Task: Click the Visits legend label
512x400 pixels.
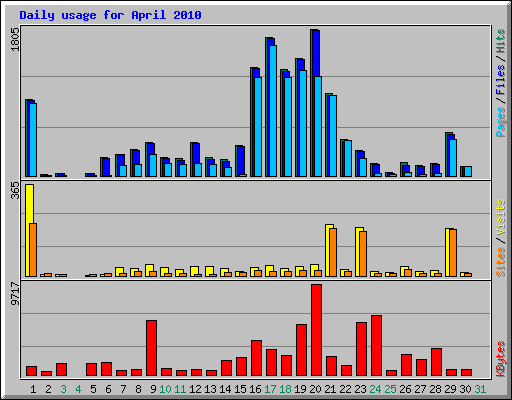Action: (501, 217)
